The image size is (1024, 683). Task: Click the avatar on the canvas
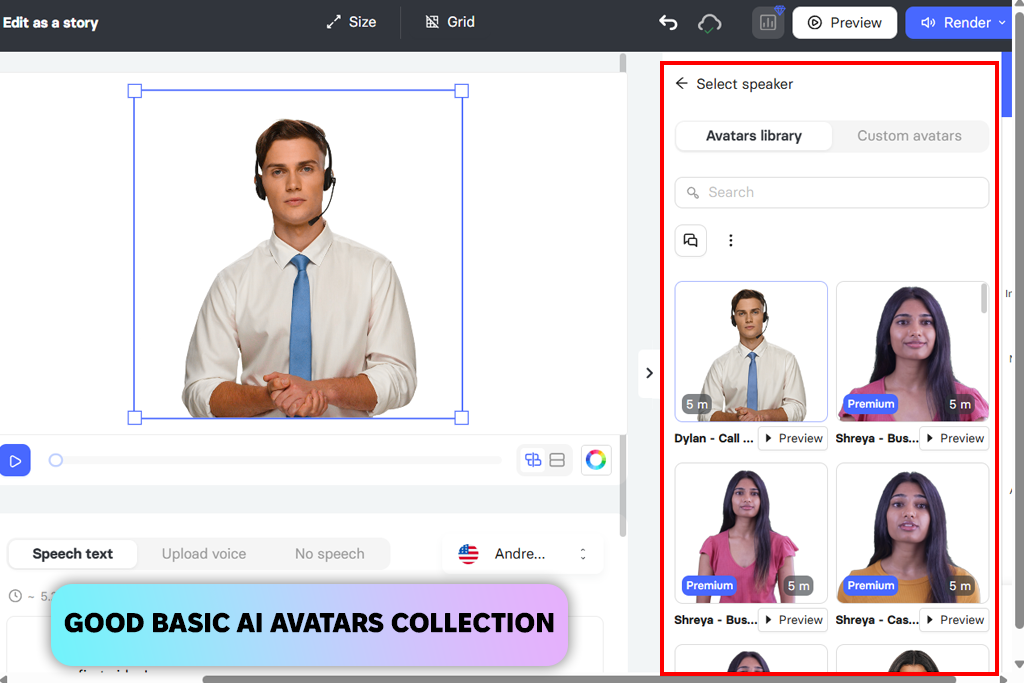(x=298, y=268)
